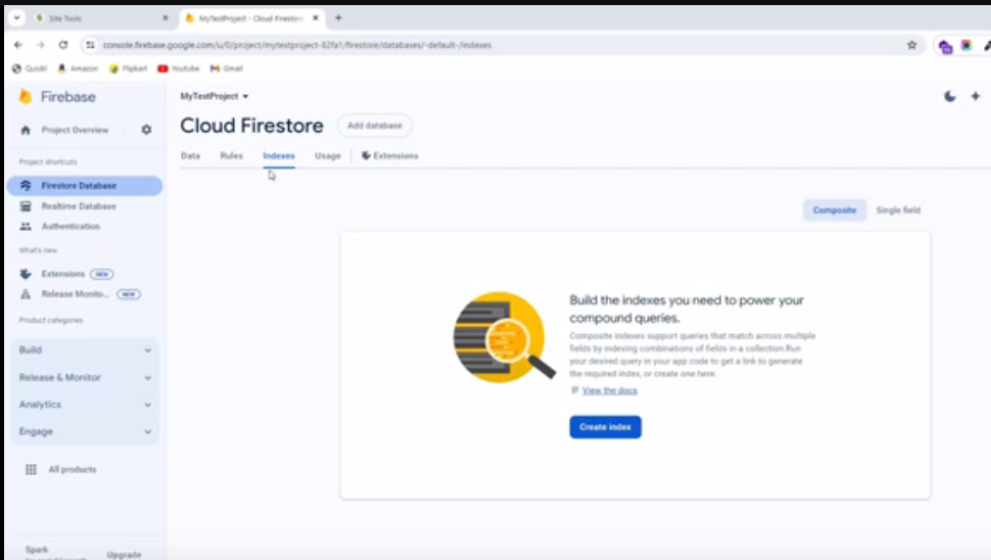Click the project settings gear icon
The height and width of the screenshot is (560, 991).
146,130
